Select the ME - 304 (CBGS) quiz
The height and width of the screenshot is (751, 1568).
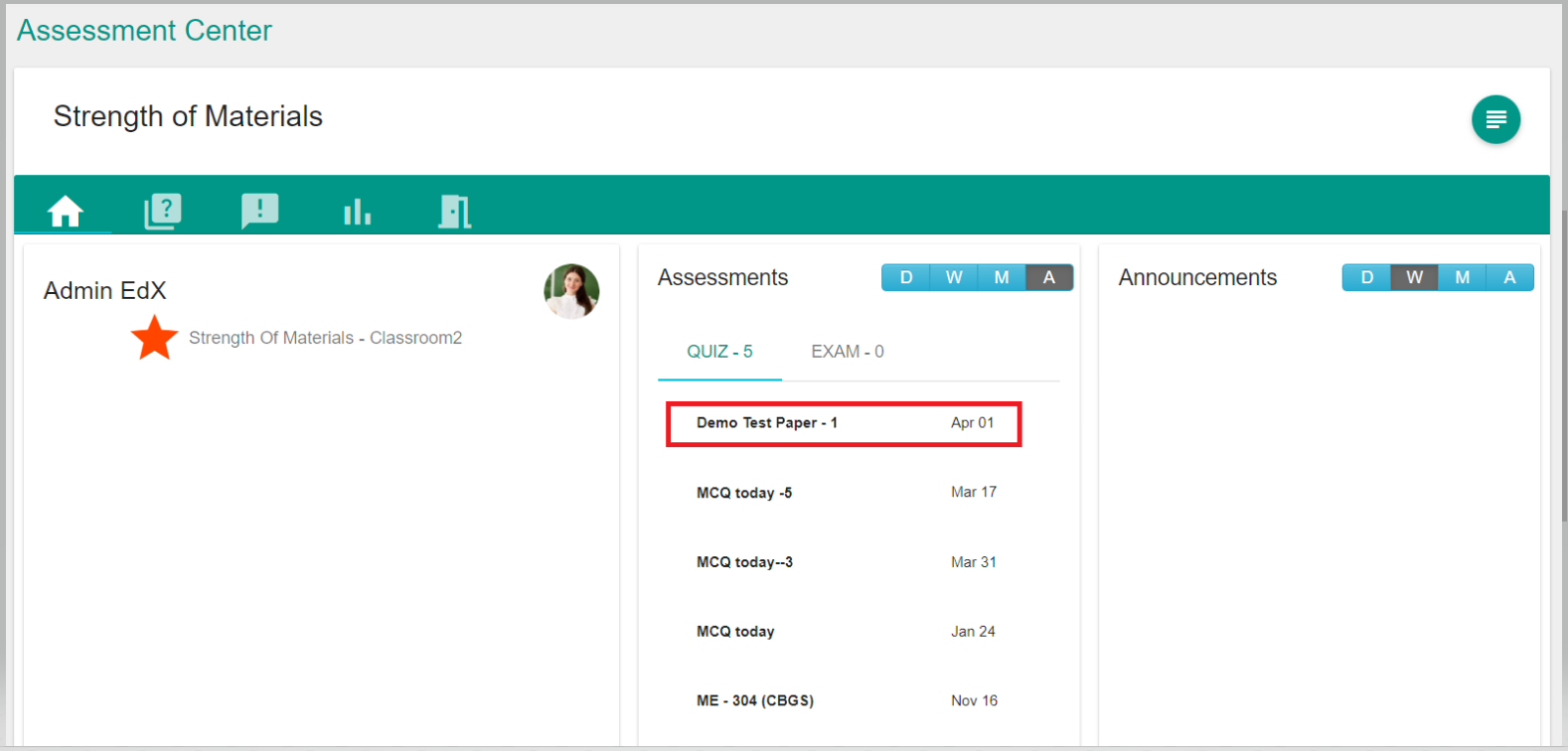pyautogui.click(x=755, y=701)
